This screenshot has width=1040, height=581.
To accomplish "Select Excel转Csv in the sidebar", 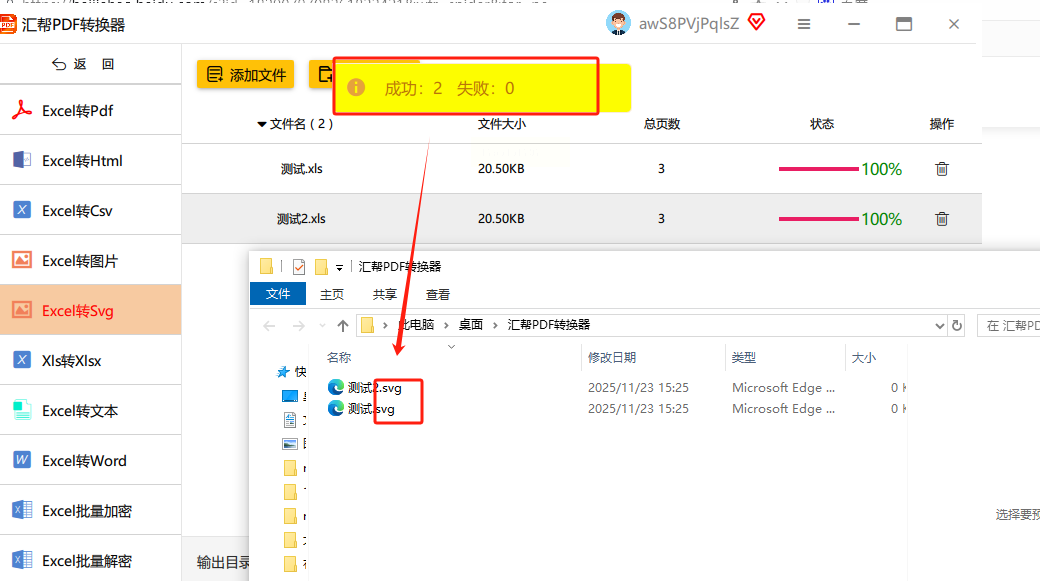I will pyautogui.click(x=90, y=210).
